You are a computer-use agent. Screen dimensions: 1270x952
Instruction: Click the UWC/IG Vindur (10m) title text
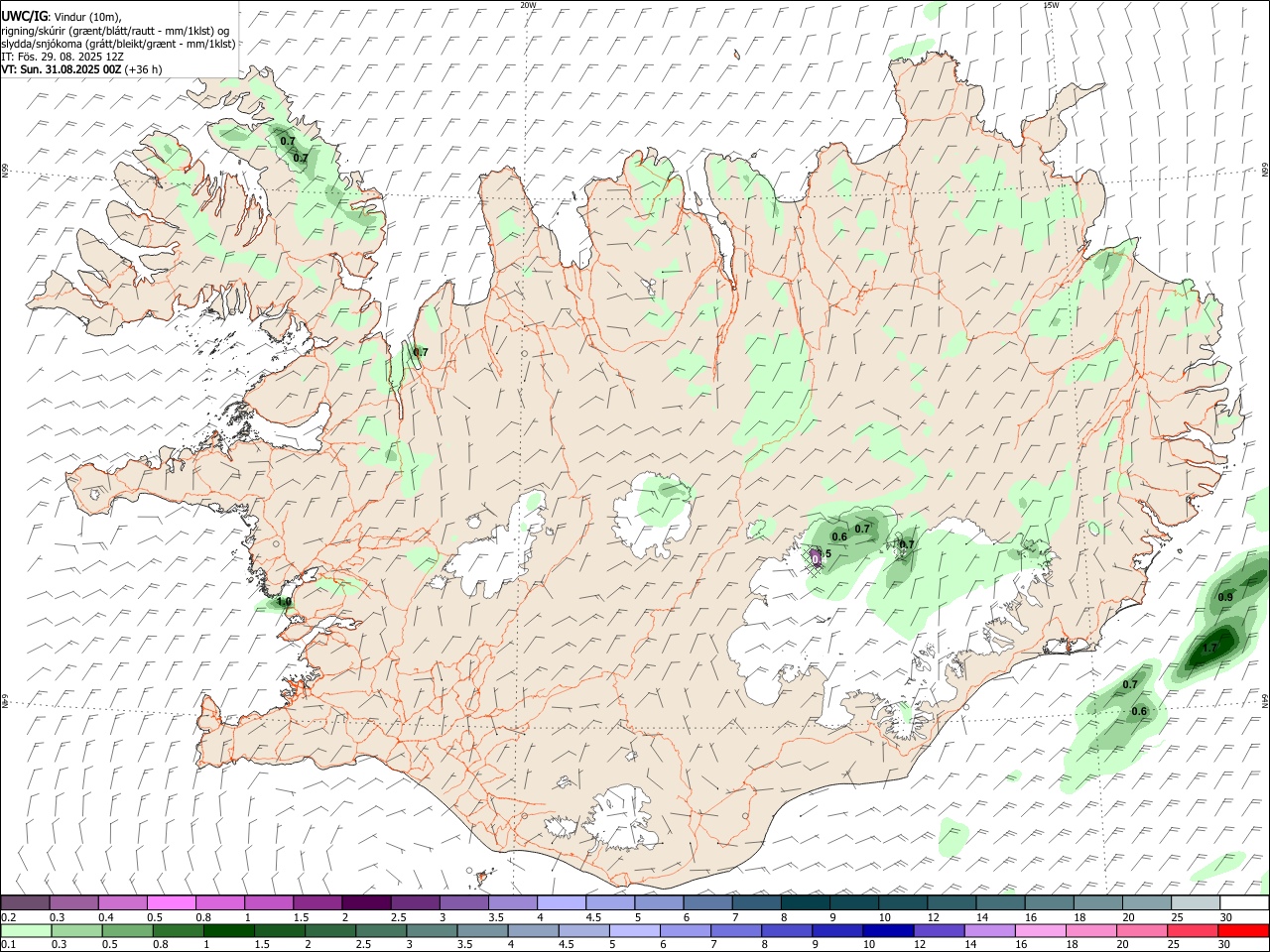coord(62,16)
